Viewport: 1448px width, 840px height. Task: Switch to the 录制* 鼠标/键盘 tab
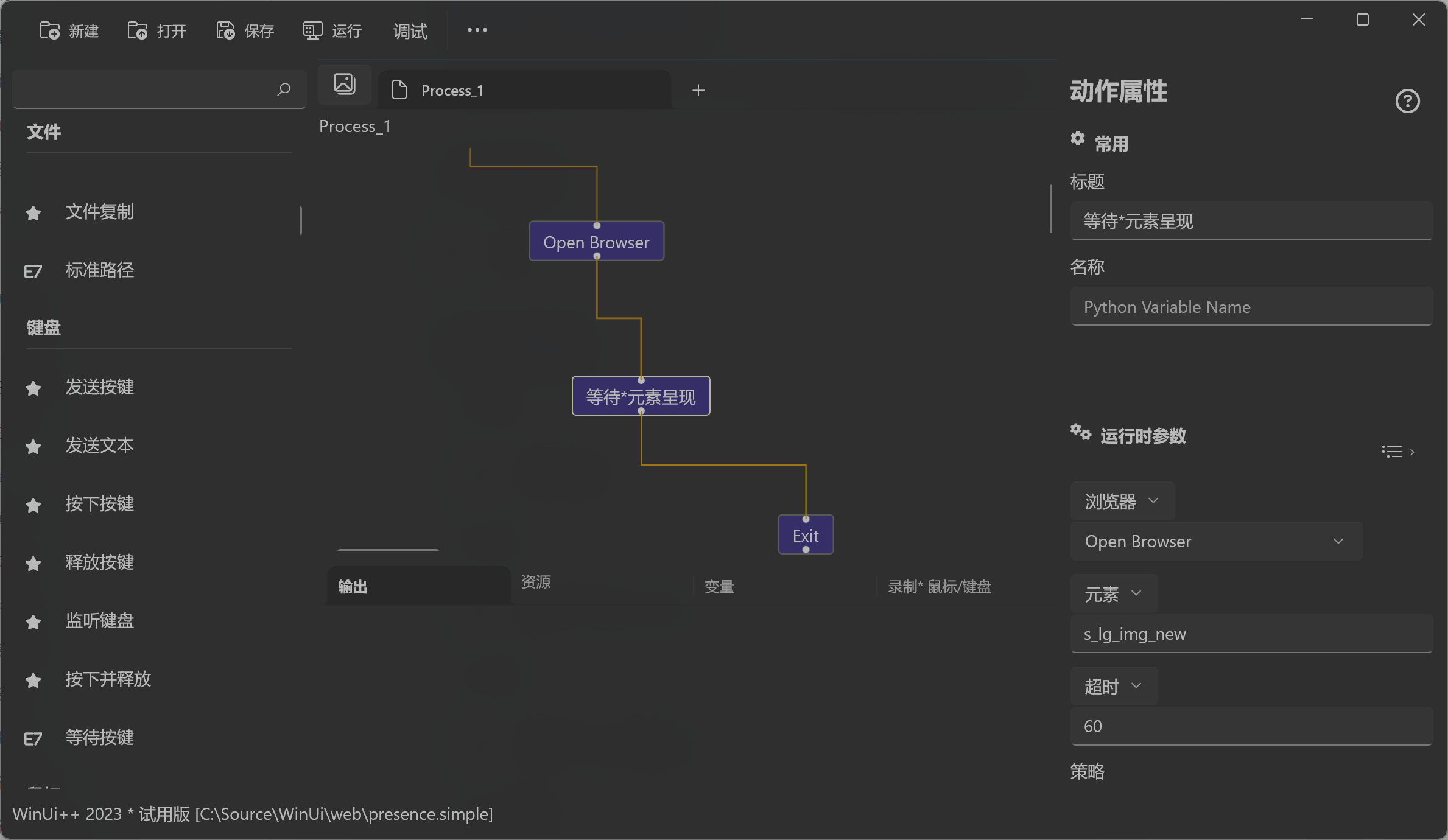[940, 587]
